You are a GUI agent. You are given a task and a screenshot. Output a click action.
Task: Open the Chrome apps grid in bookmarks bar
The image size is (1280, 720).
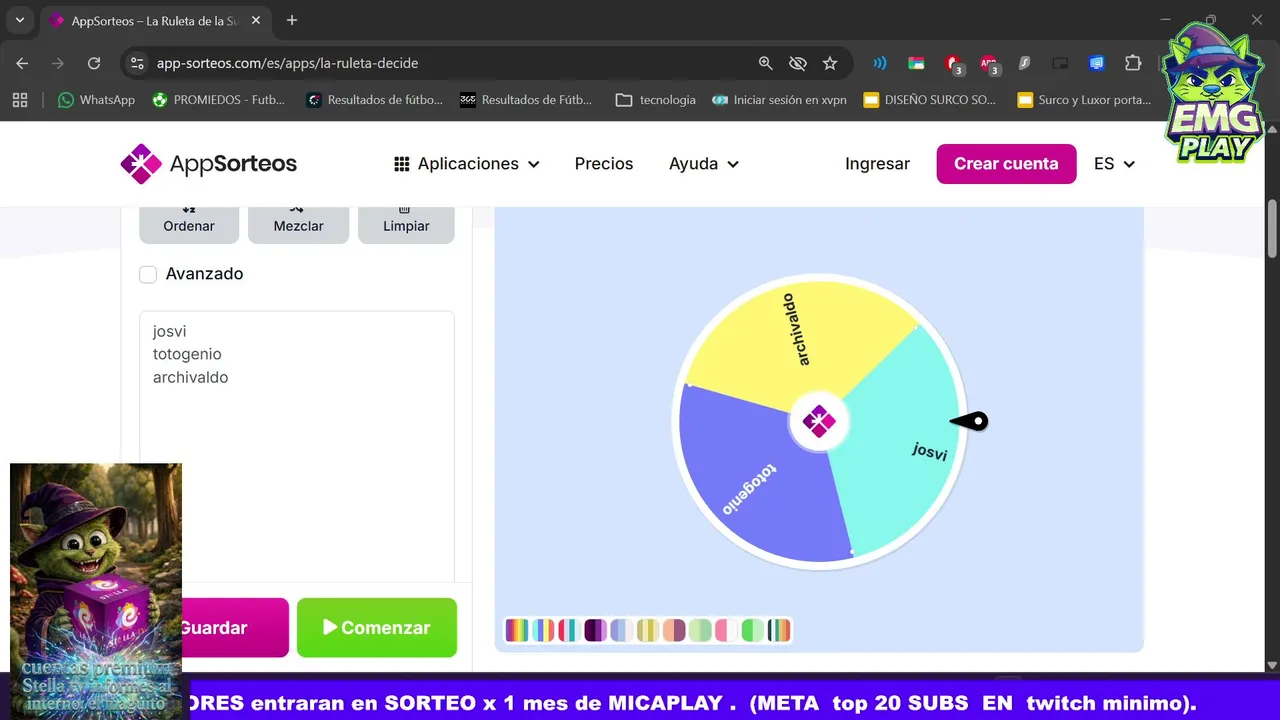tap(19, 100)
